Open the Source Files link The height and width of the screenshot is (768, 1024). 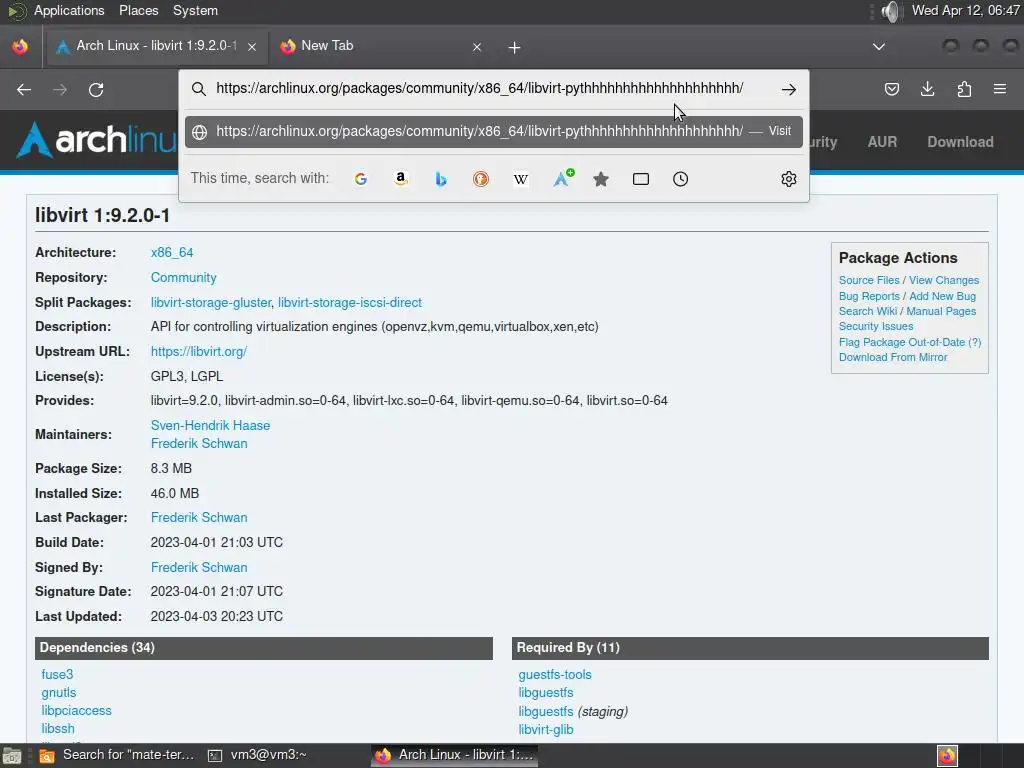[869, 280]
